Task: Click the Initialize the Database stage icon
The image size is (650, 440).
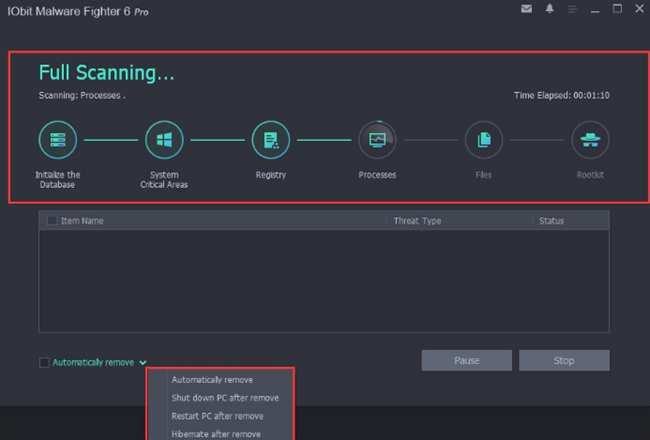Action: coord(58,140)
